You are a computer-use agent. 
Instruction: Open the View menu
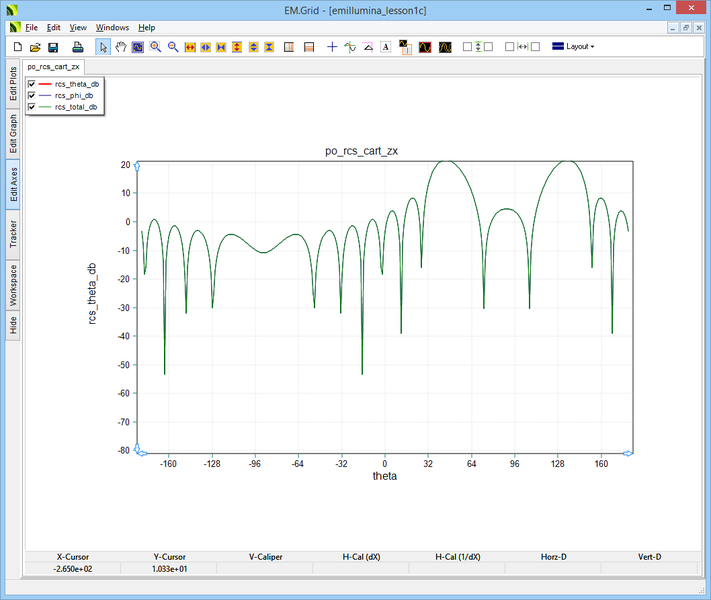point(78,28)
